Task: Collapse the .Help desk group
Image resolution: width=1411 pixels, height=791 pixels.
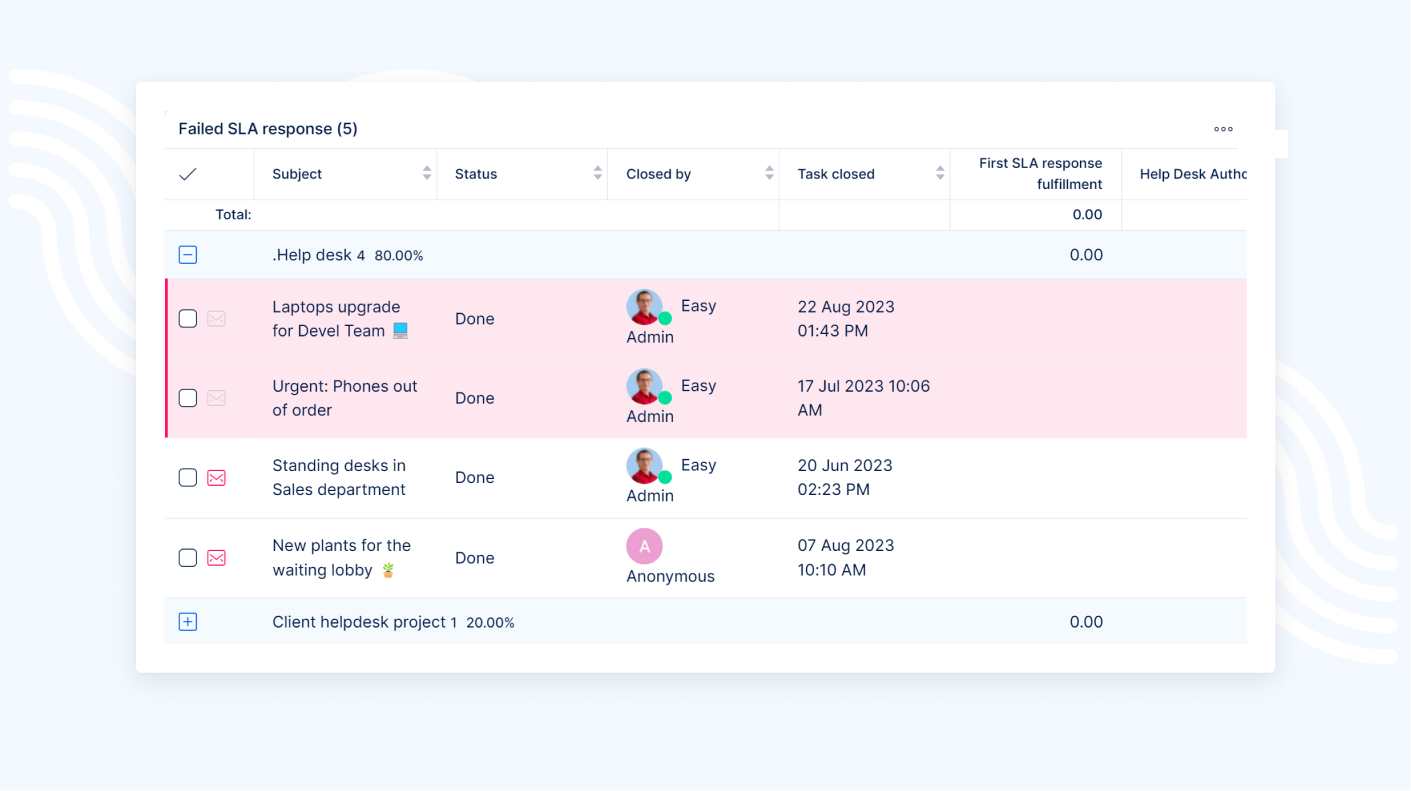Action: [188, 255]
